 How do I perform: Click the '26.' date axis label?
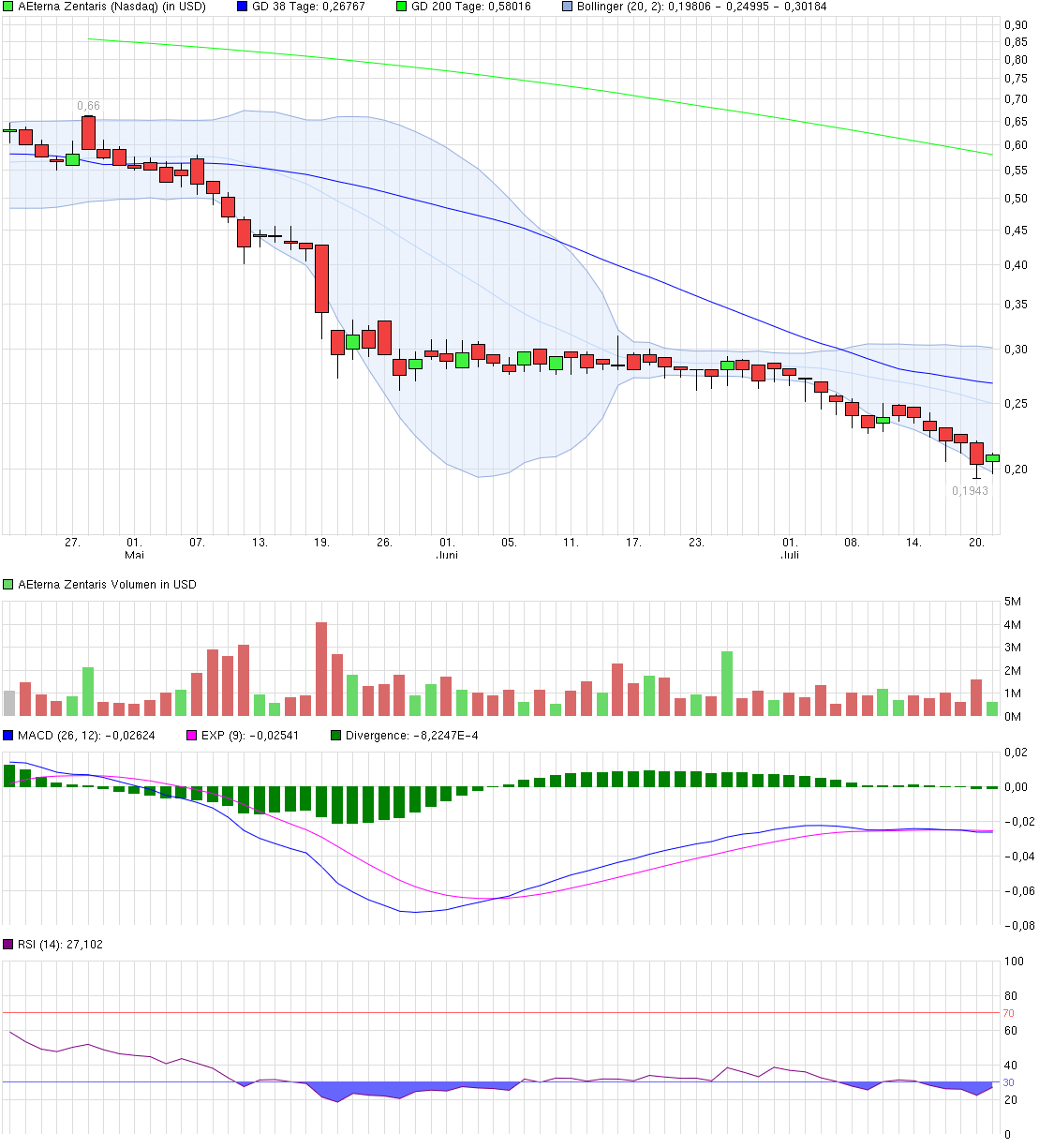(x=384, y=543)
